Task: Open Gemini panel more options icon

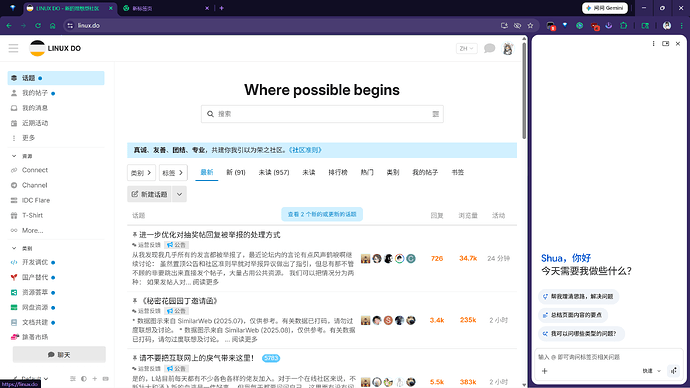Action: click(x=653, y=44)
